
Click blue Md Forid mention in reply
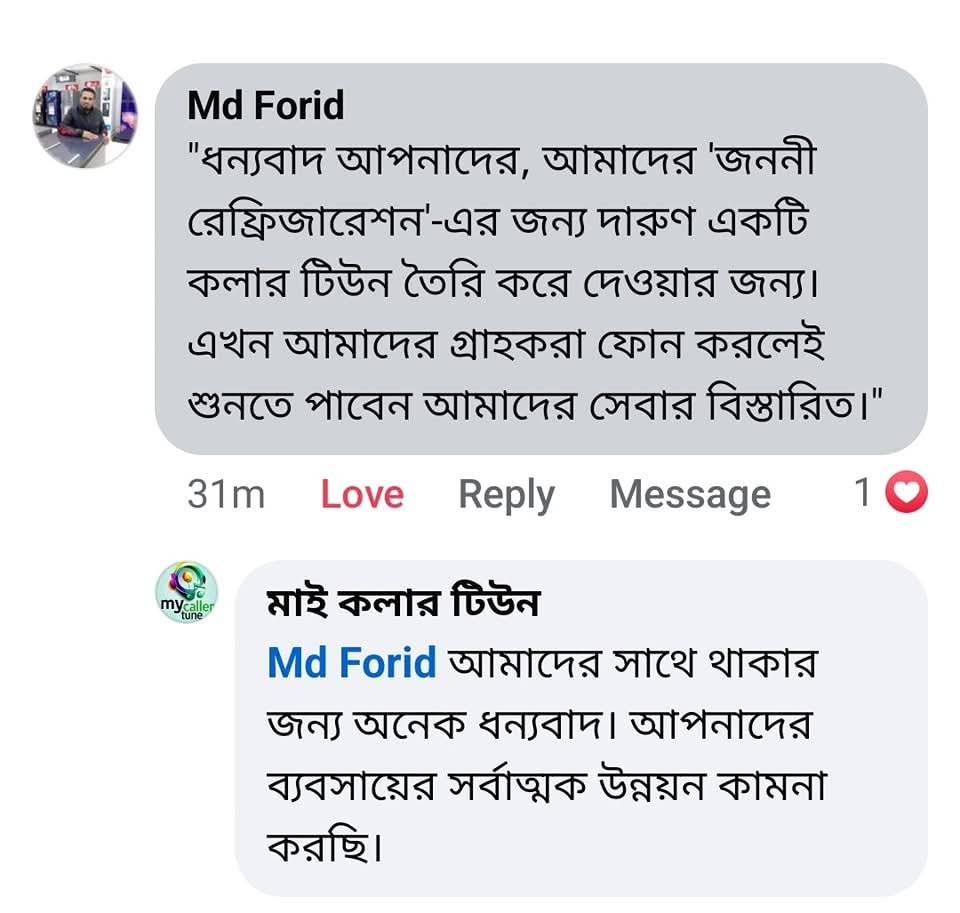352,663
